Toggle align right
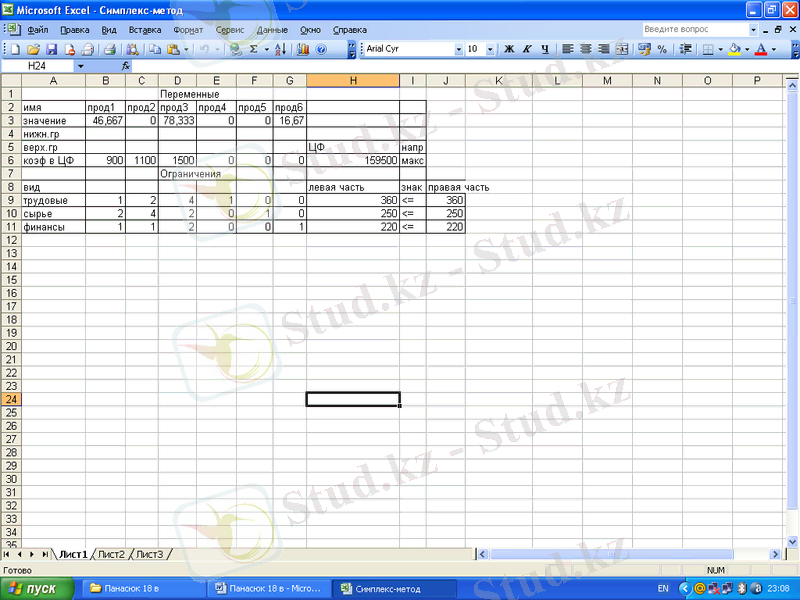Viewport: 800px width, 600px height. pyautogui.click(x=604, y=49)
